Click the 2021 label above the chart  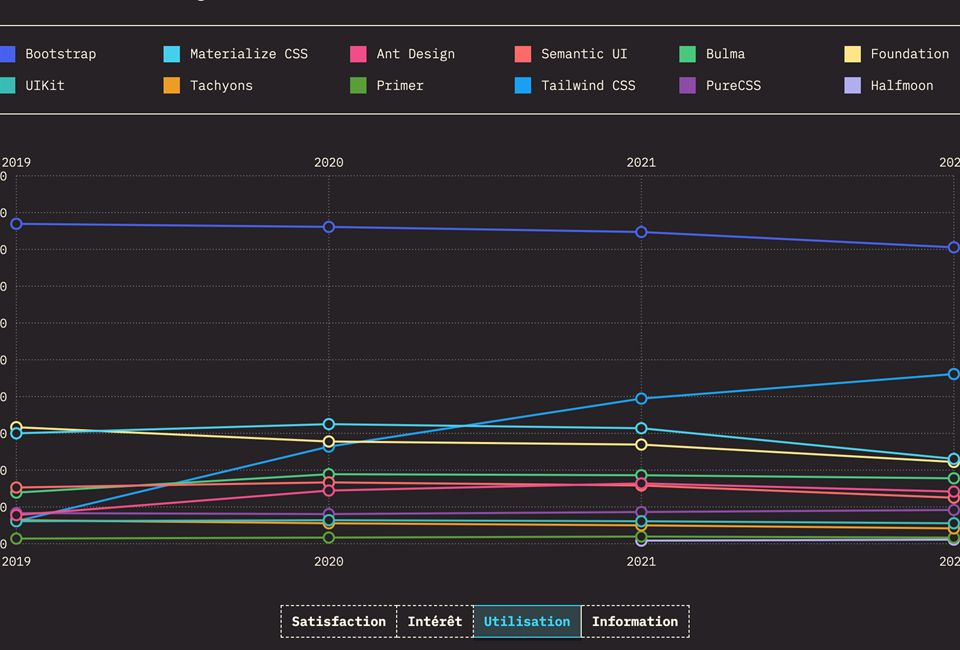click(x=641, y=162)
